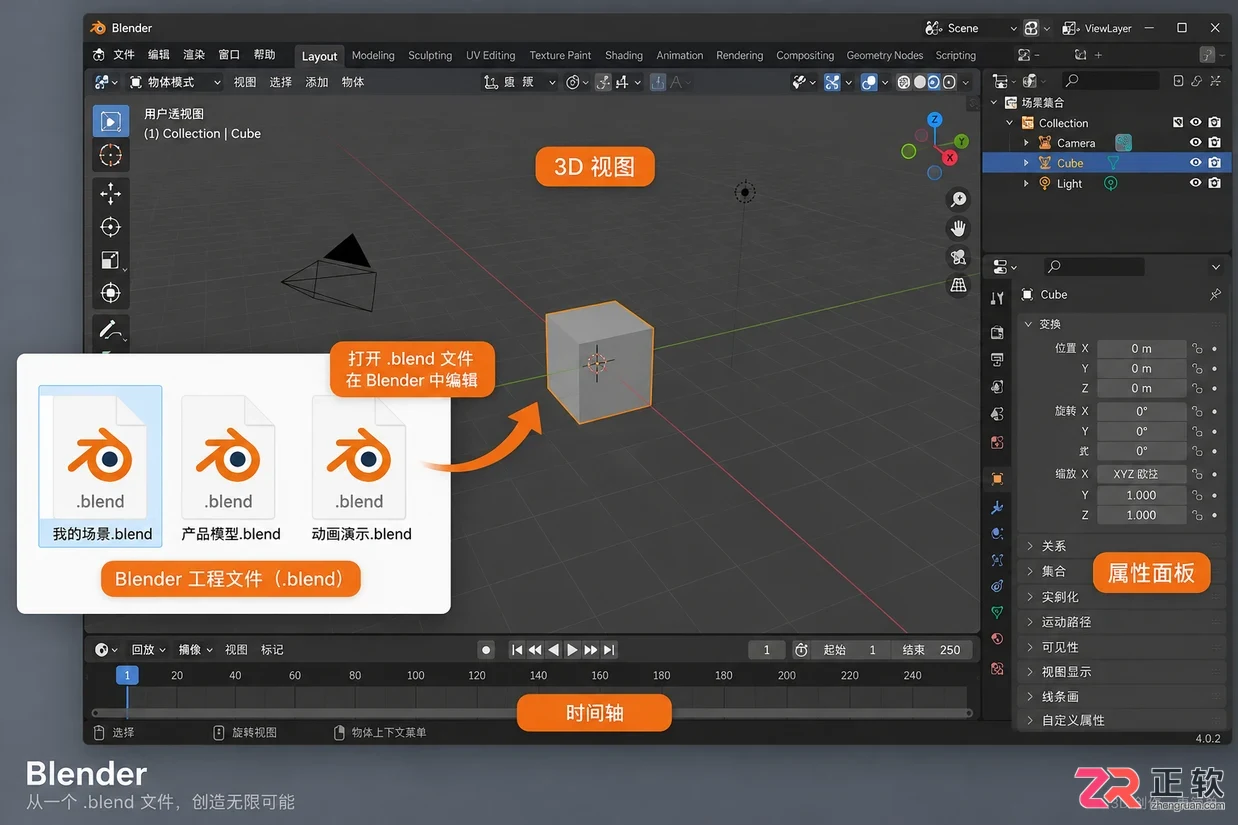The height and width of the screenshot is (825, 1238).
Task: Select the Annotate pencil tool
Action: (111, 330)
